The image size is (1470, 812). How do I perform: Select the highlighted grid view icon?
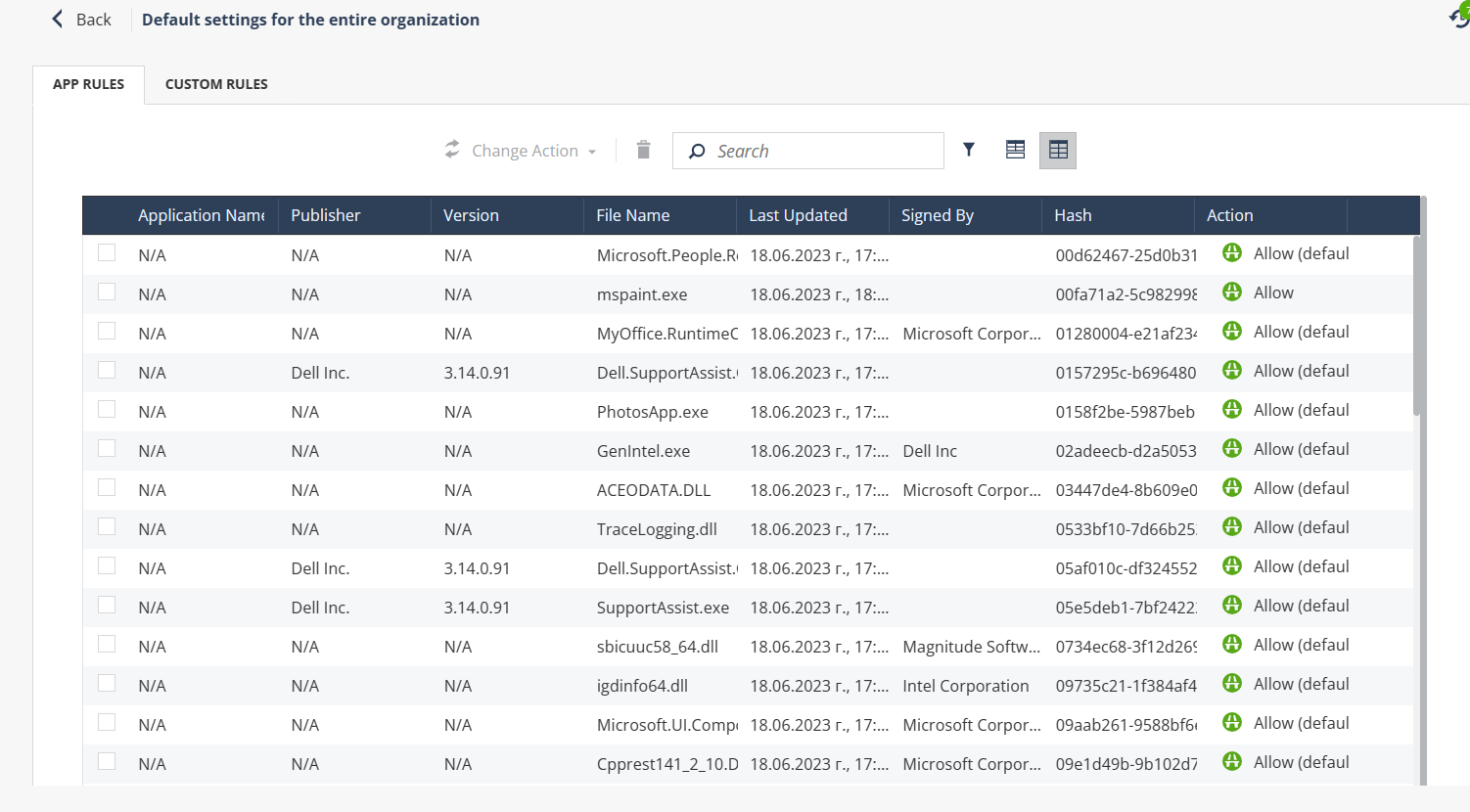[1058, 151]
